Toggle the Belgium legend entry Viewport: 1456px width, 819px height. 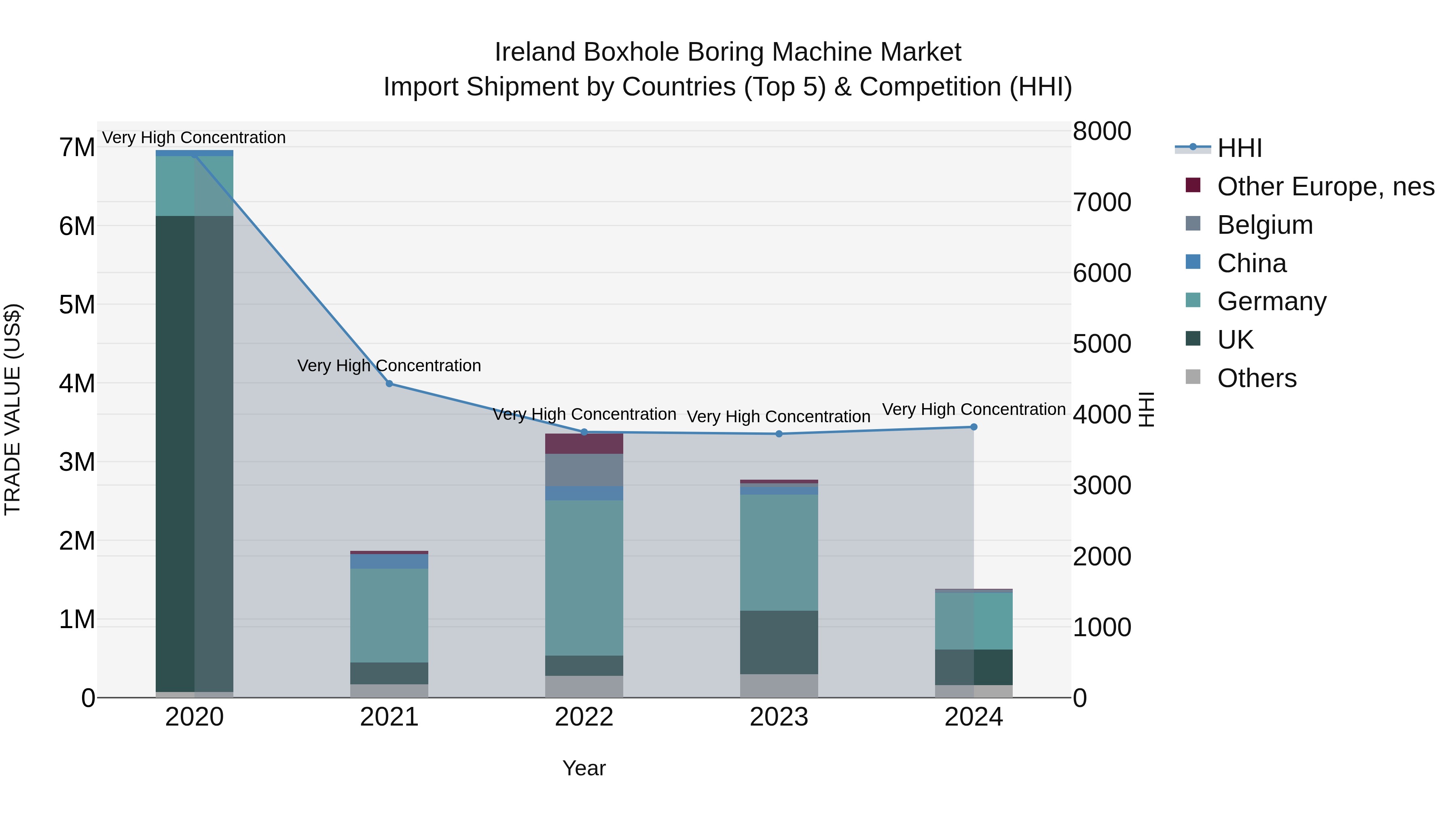pos(1249,225)
